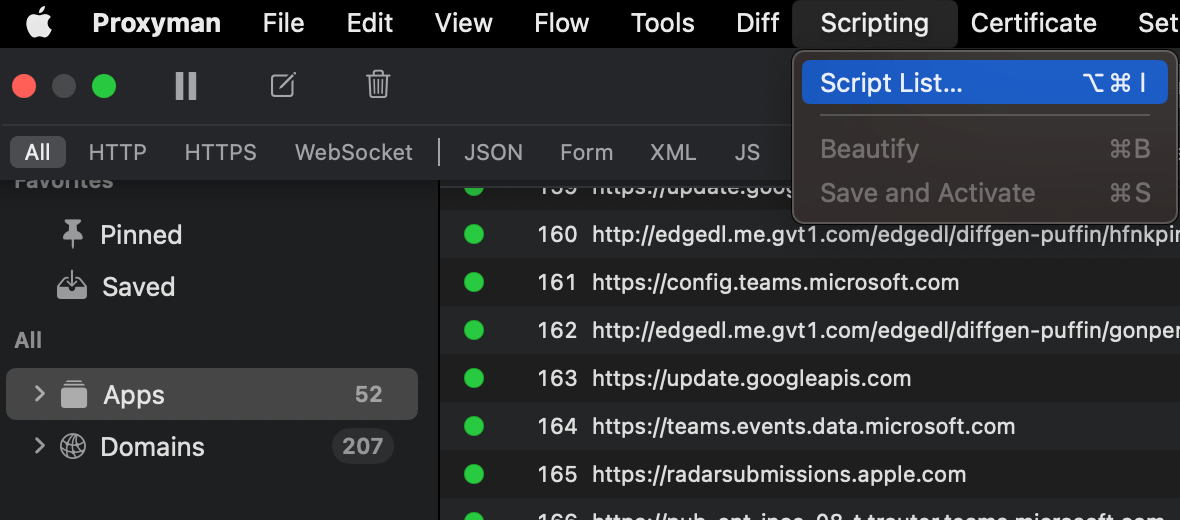
Task: Filter by JS content type
Action: pyautogui.click(x=747, y=152)
